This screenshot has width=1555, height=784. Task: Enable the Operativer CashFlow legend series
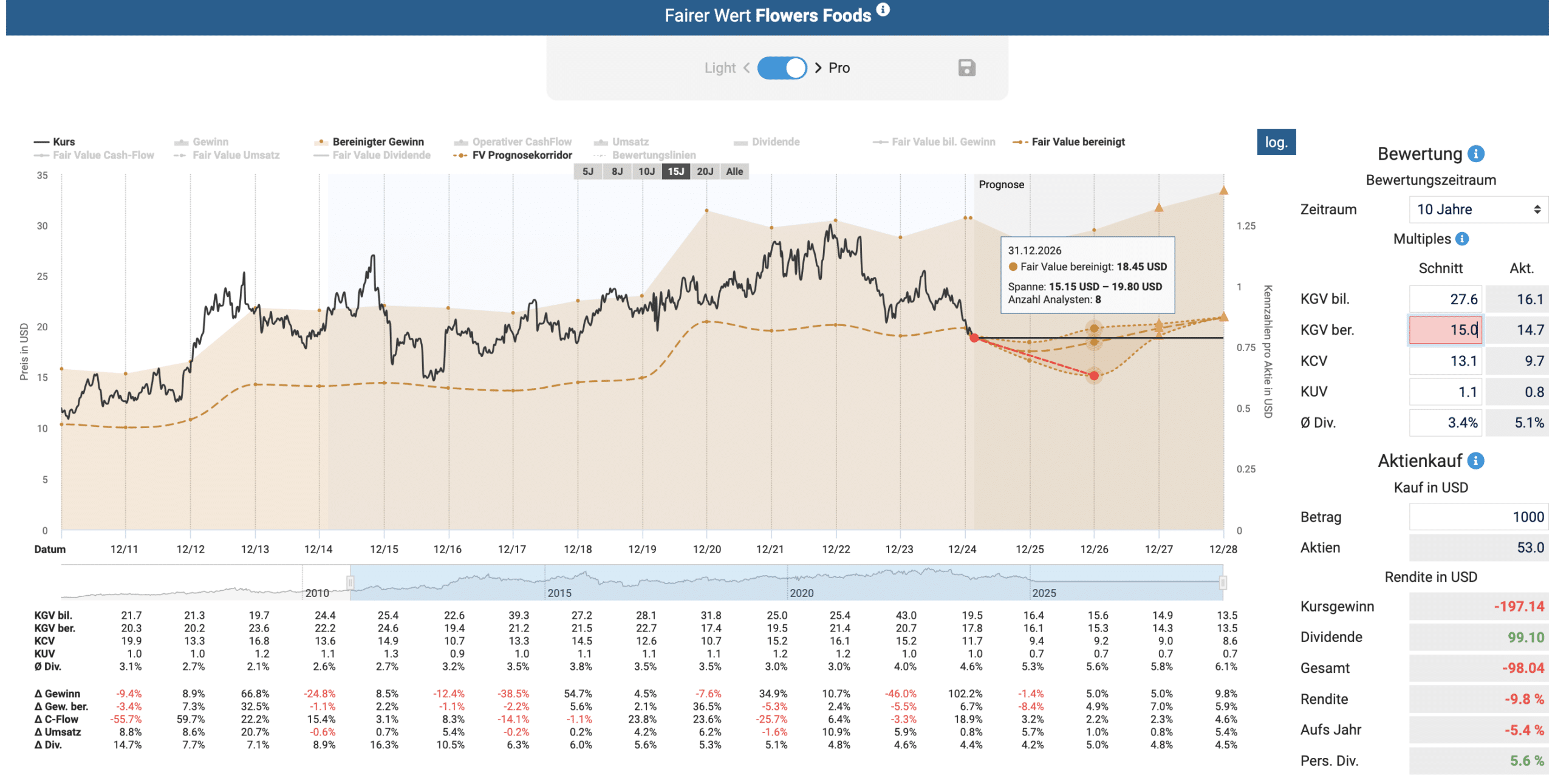513,141
